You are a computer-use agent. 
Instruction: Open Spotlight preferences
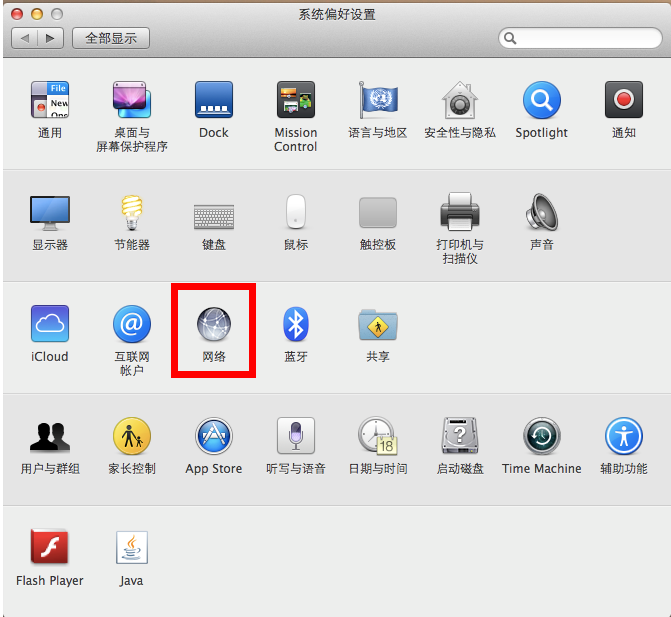coord(541,101)
